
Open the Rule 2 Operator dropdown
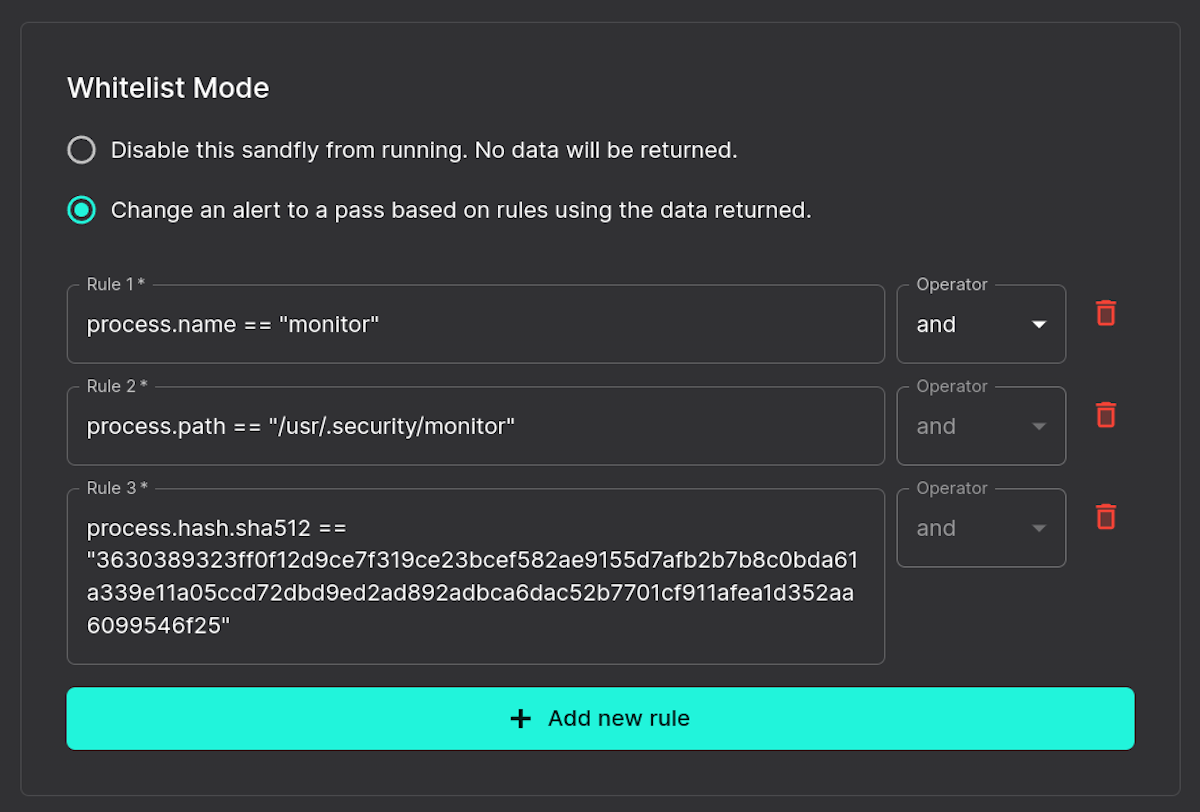click(980, 427)
